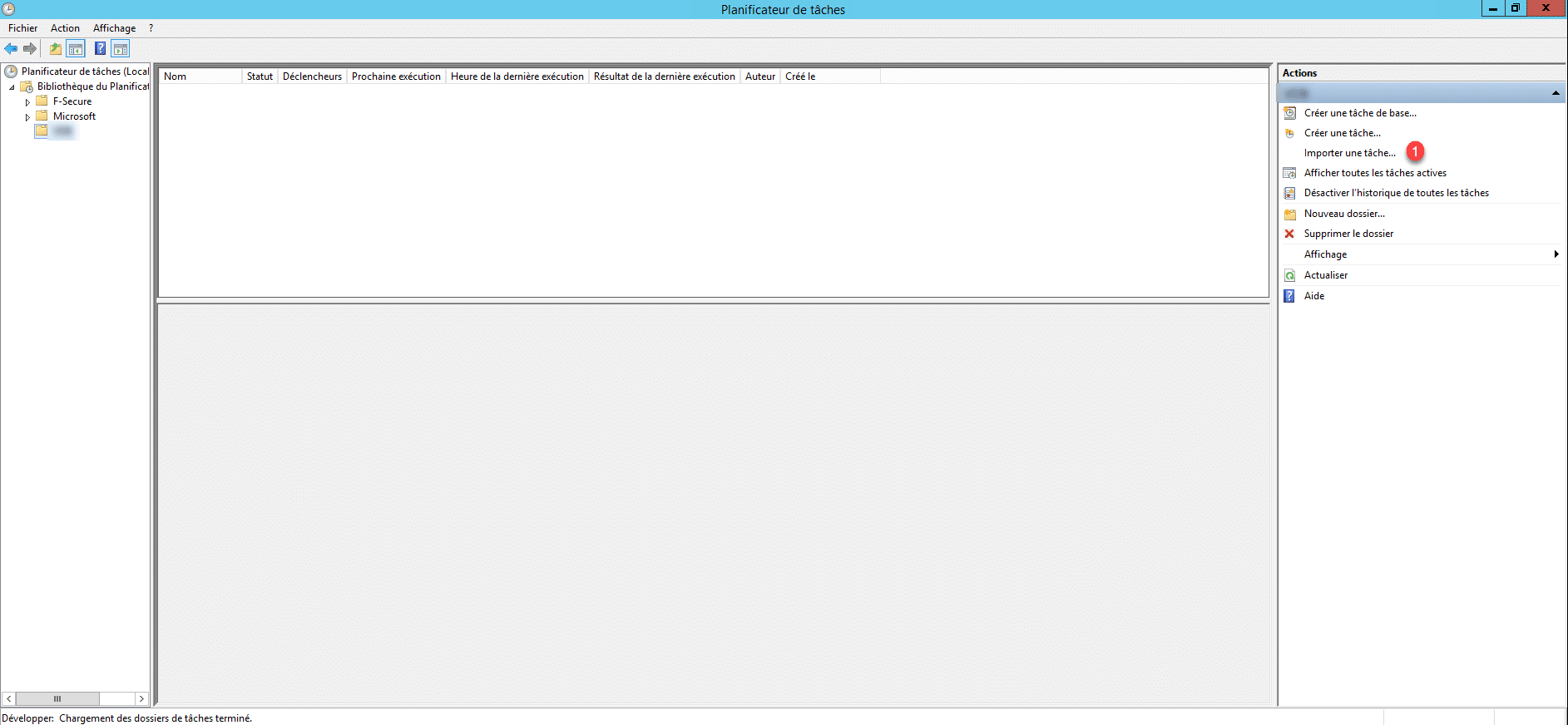Click the red X Supprimer le dossier icon

point(1289,234)
